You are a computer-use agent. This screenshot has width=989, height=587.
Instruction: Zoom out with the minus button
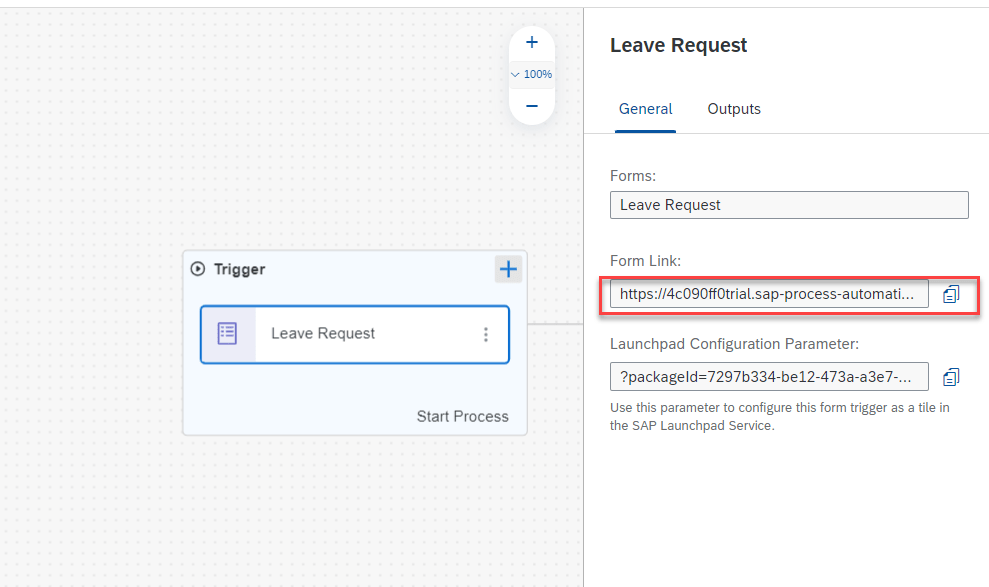click(x=532, y=106)
